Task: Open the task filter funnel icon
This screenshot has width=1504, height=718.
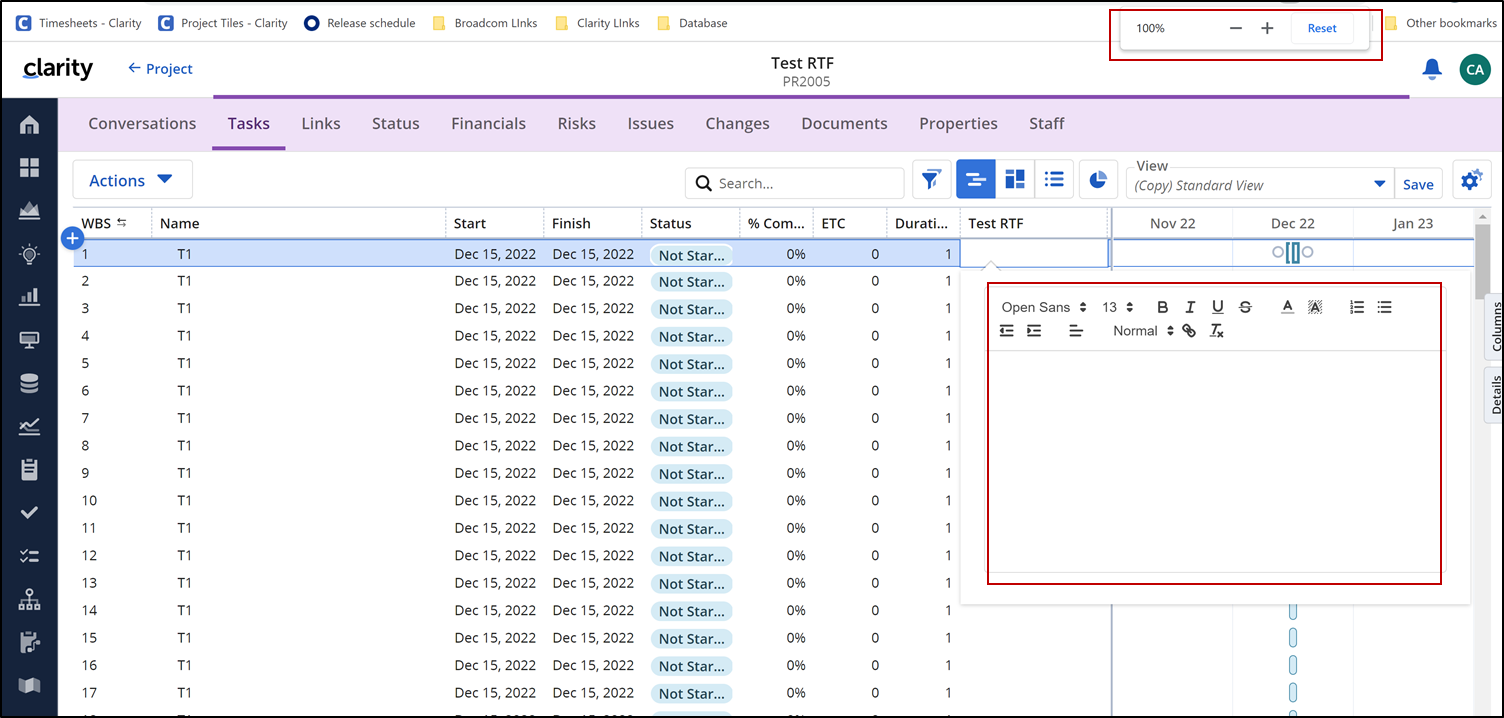Action: (x=931, y=180)
